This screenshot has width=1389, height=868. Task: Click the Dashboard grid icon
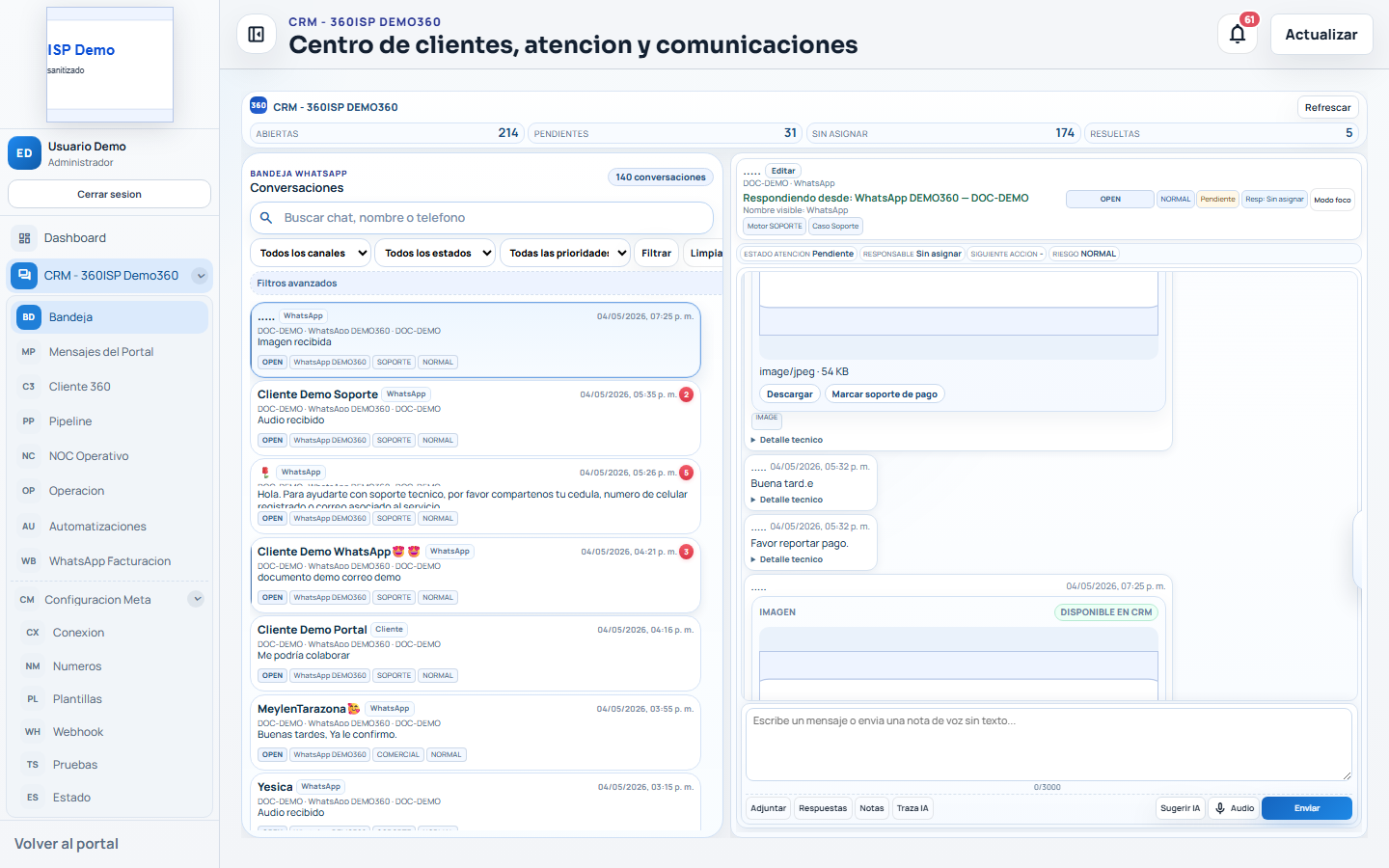point(25,238)
